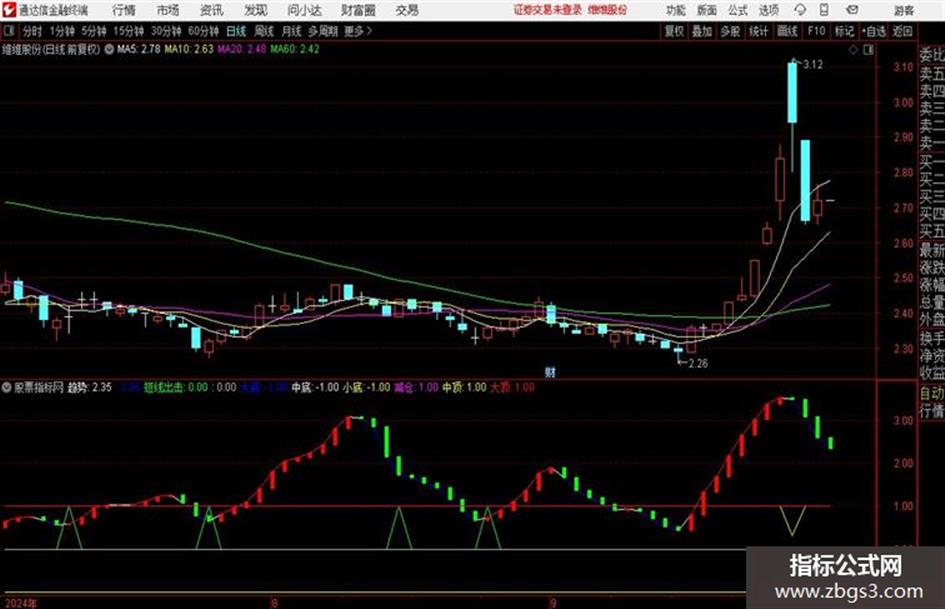Image resolution: width=945 pixels, height=609 pixels.
Task: Select the 多周期 multi-period tab
Action: 323,31
